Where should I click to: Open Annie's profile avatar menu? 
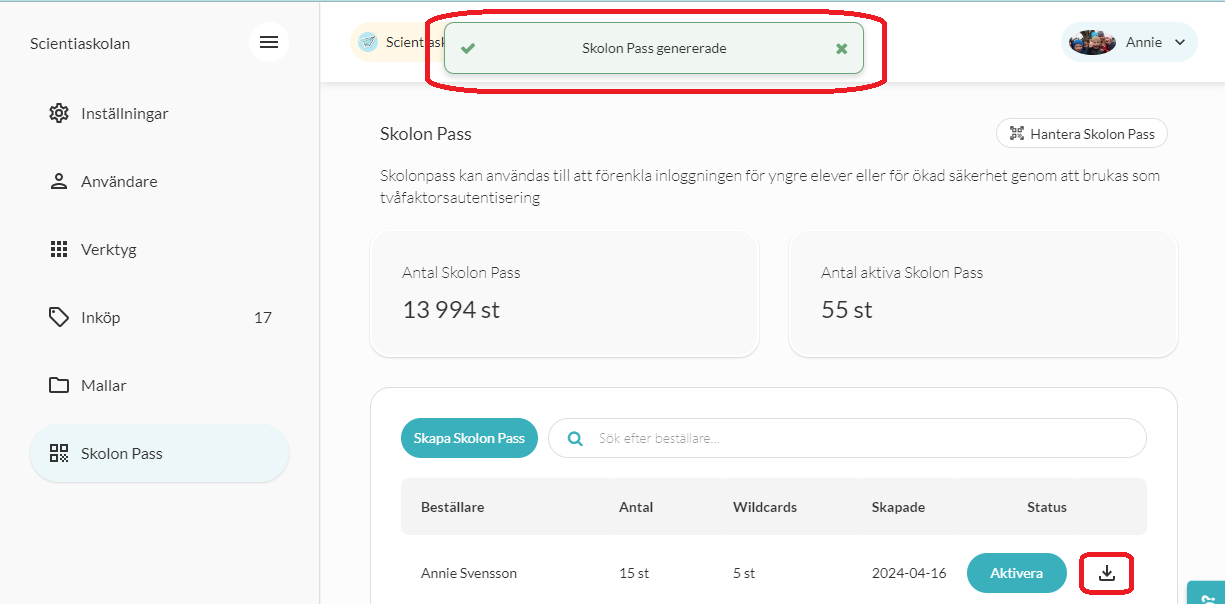coord(1092,42)
